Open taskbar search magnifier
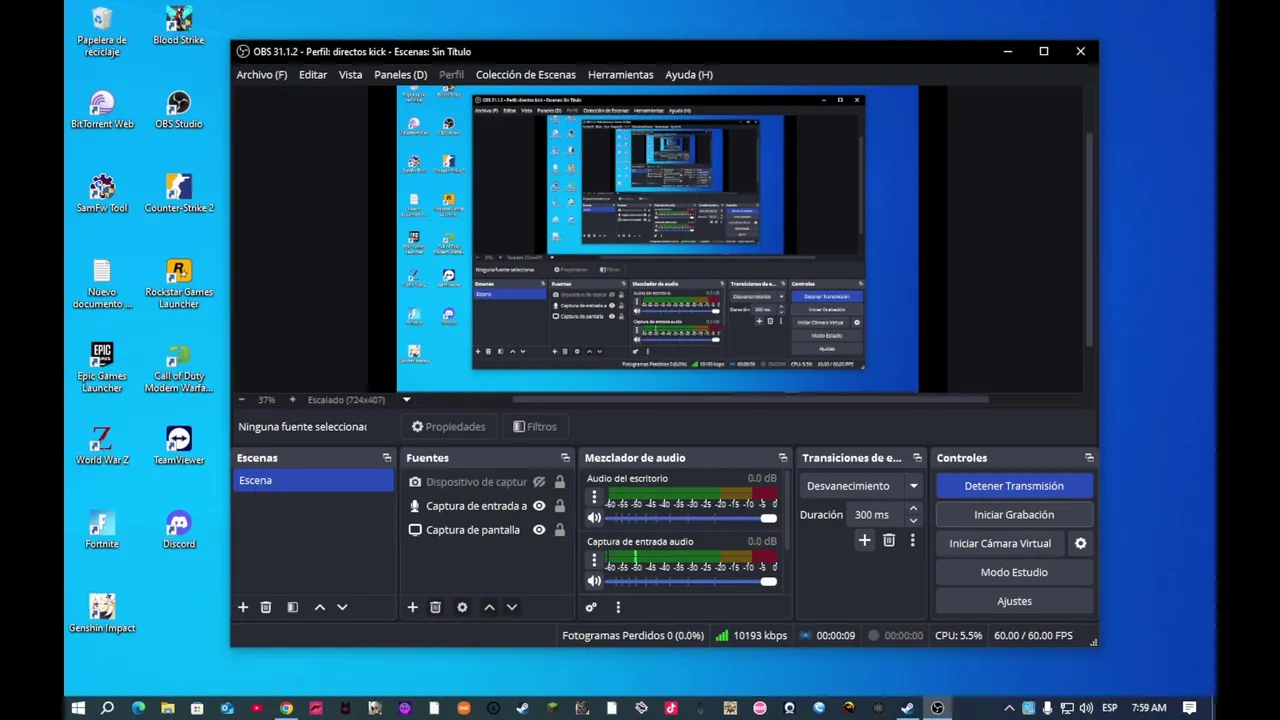 coord(108,708)
